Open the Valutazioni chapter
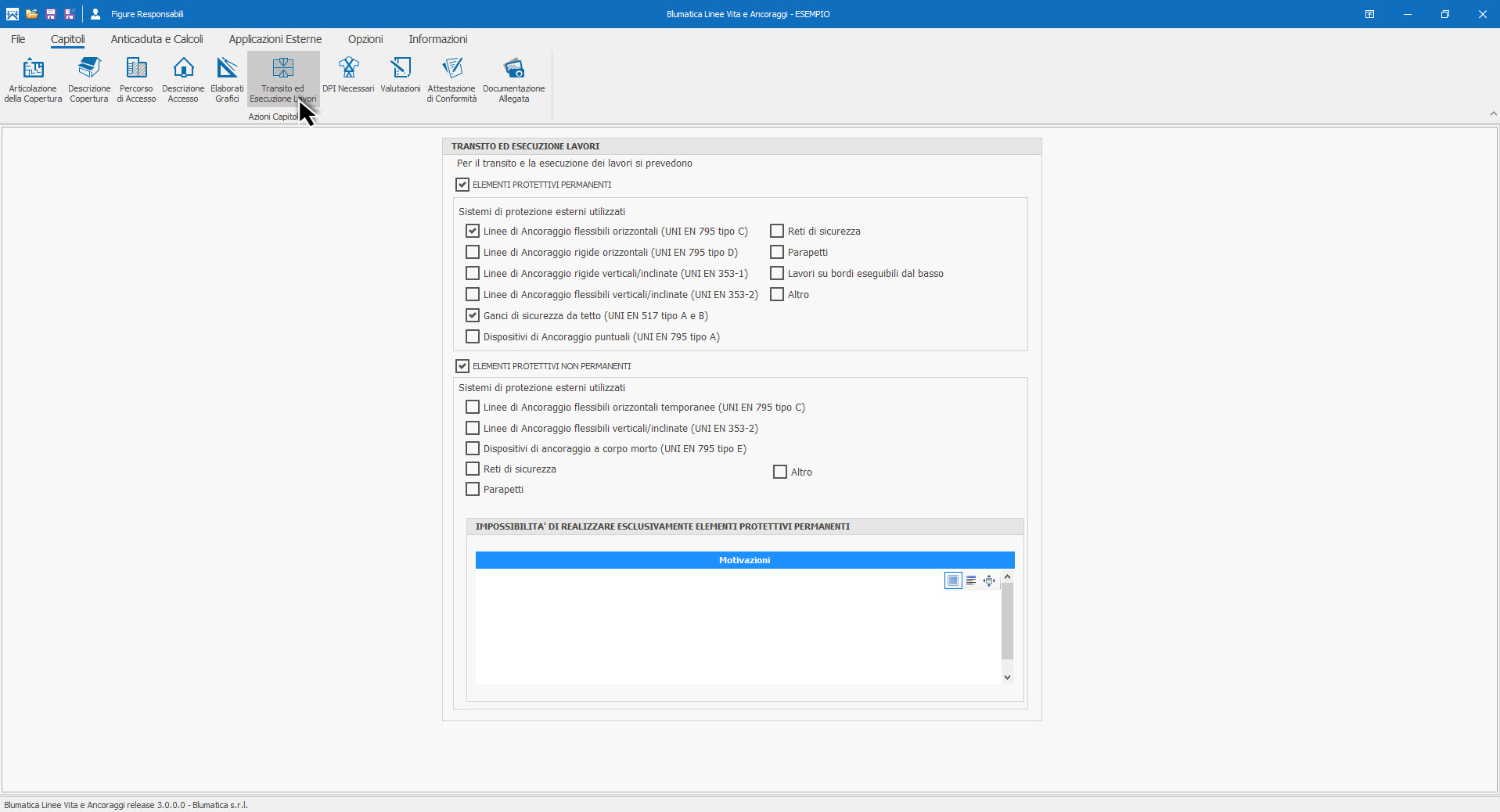This screenshot has width=1500, height=812. [401, 77]
